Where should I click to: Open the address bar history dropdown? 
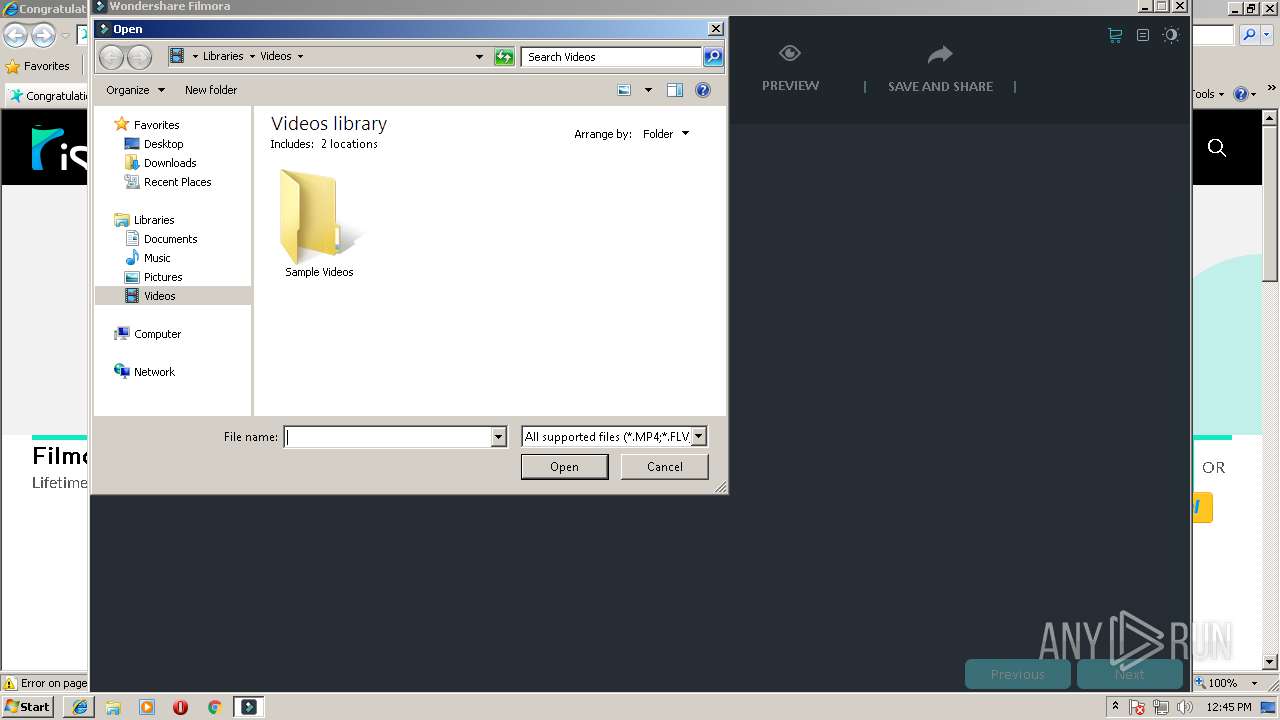pos(479,57)
